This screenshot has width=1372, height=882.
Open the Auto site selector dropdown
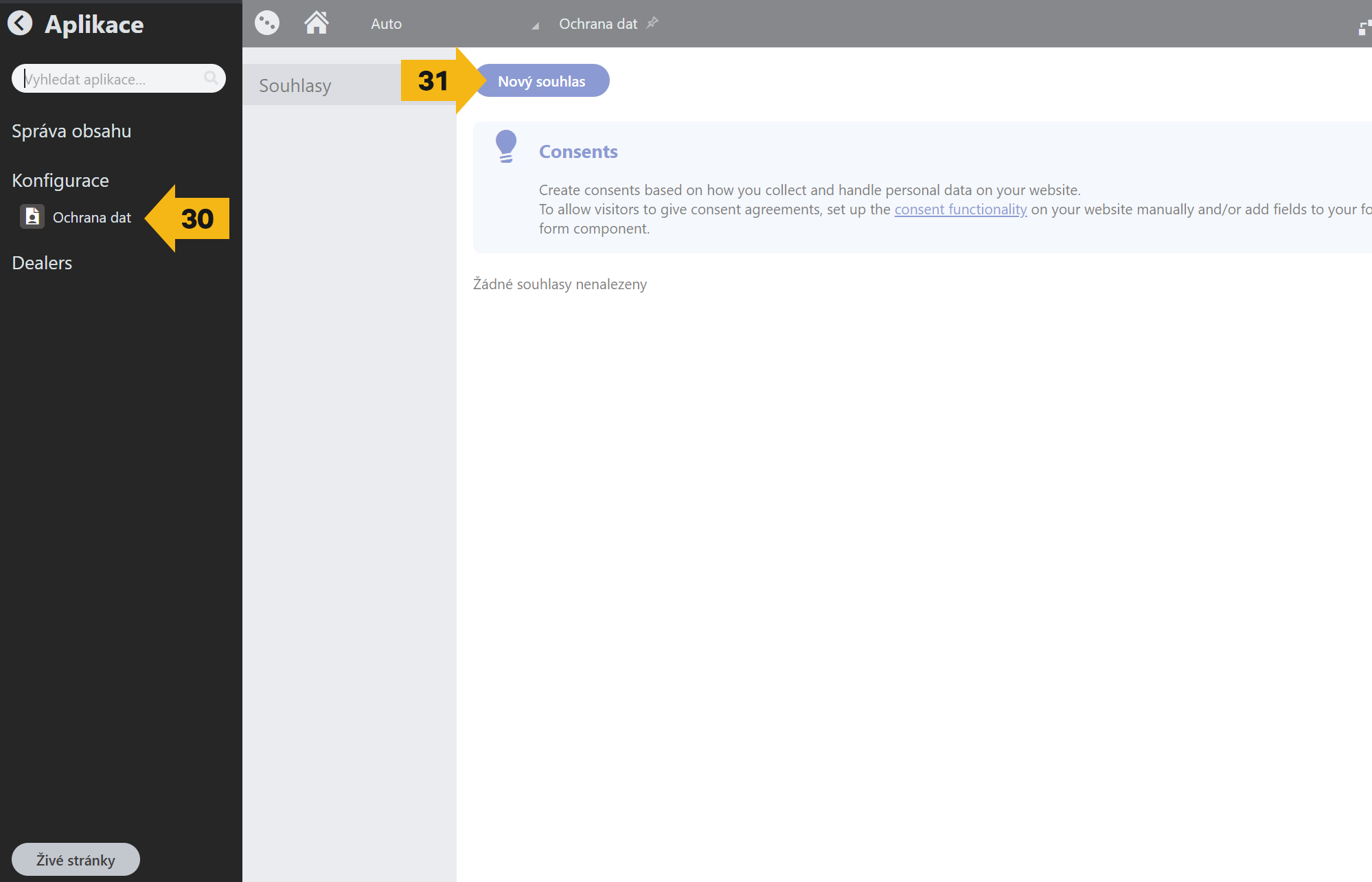coord(454,24)
